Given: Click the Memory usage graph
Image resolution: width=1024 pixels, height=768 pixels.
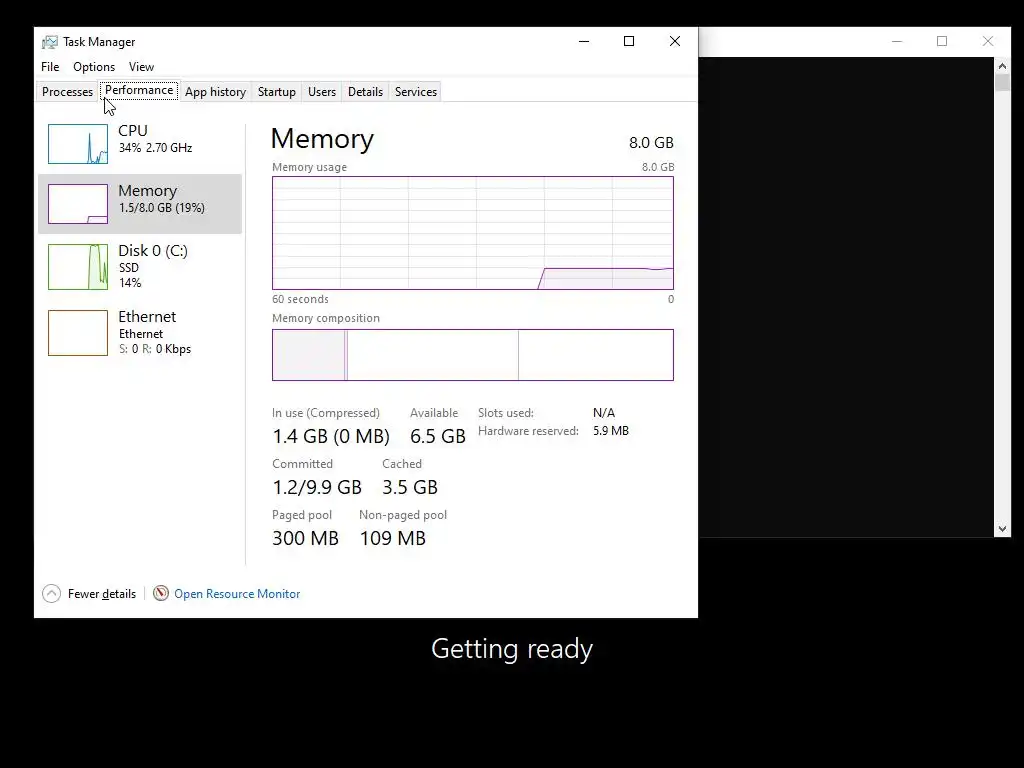Looking at the screenshot, I should click(473, 232).
